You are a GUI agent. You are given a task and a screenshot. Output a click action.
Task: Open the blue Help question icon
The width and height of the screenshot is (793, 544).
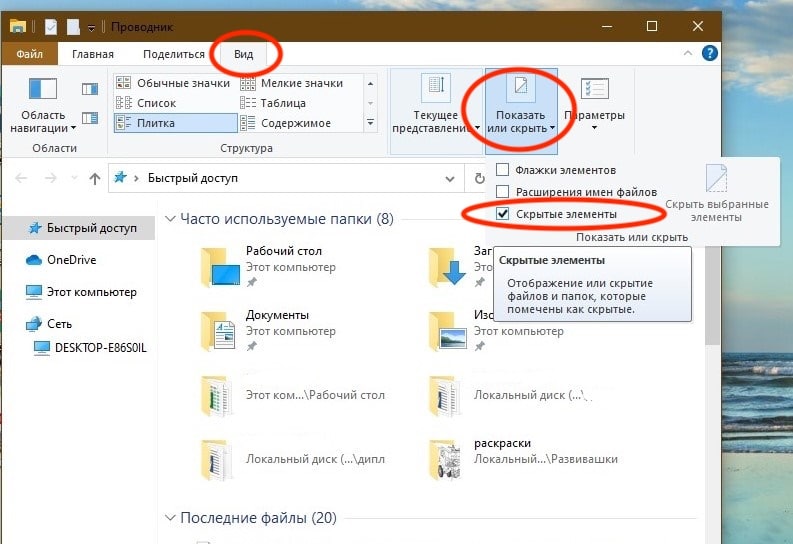tap(710, 53)
